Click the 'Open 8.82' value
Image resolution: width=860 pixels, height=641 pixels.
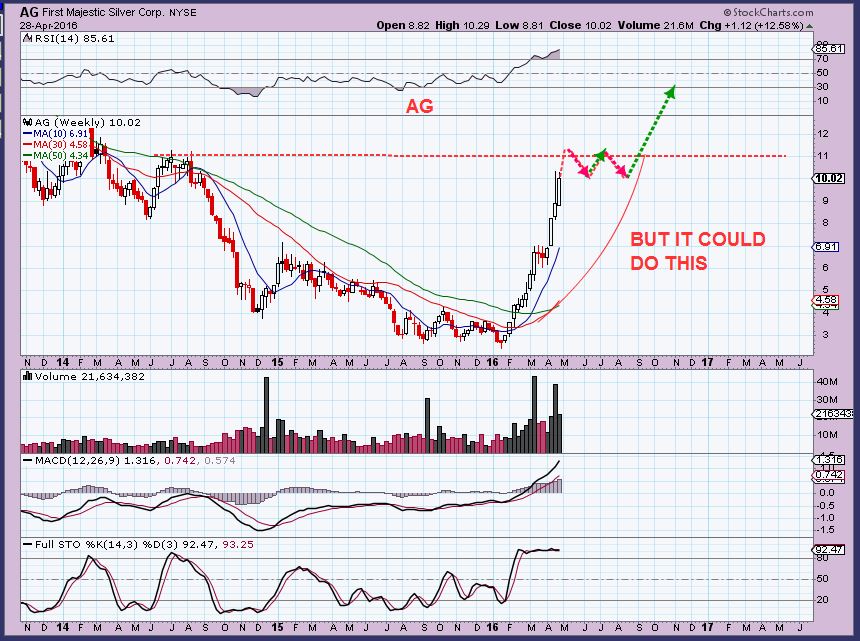click(x=403, y=25)
